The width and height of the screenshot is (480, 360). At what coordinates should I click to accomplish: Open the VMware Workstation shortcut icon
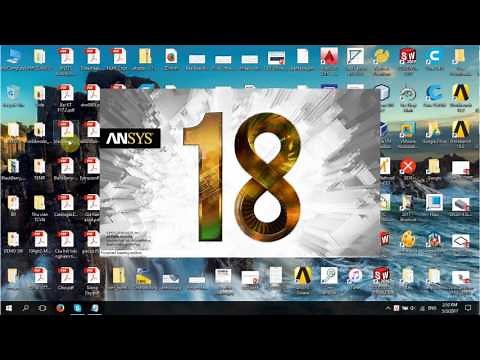tap(408, 130)
